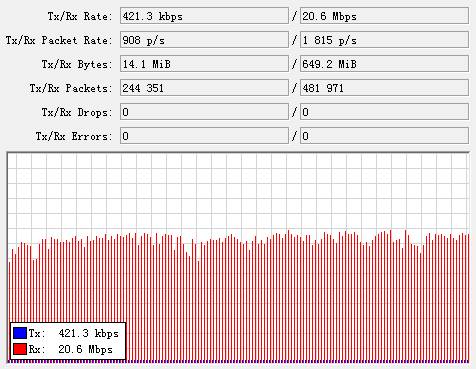Image resolution: width=476 pixels, height=369 pixels.
Task: Click the Rx Errors field
Action: (x=384, y=136)
